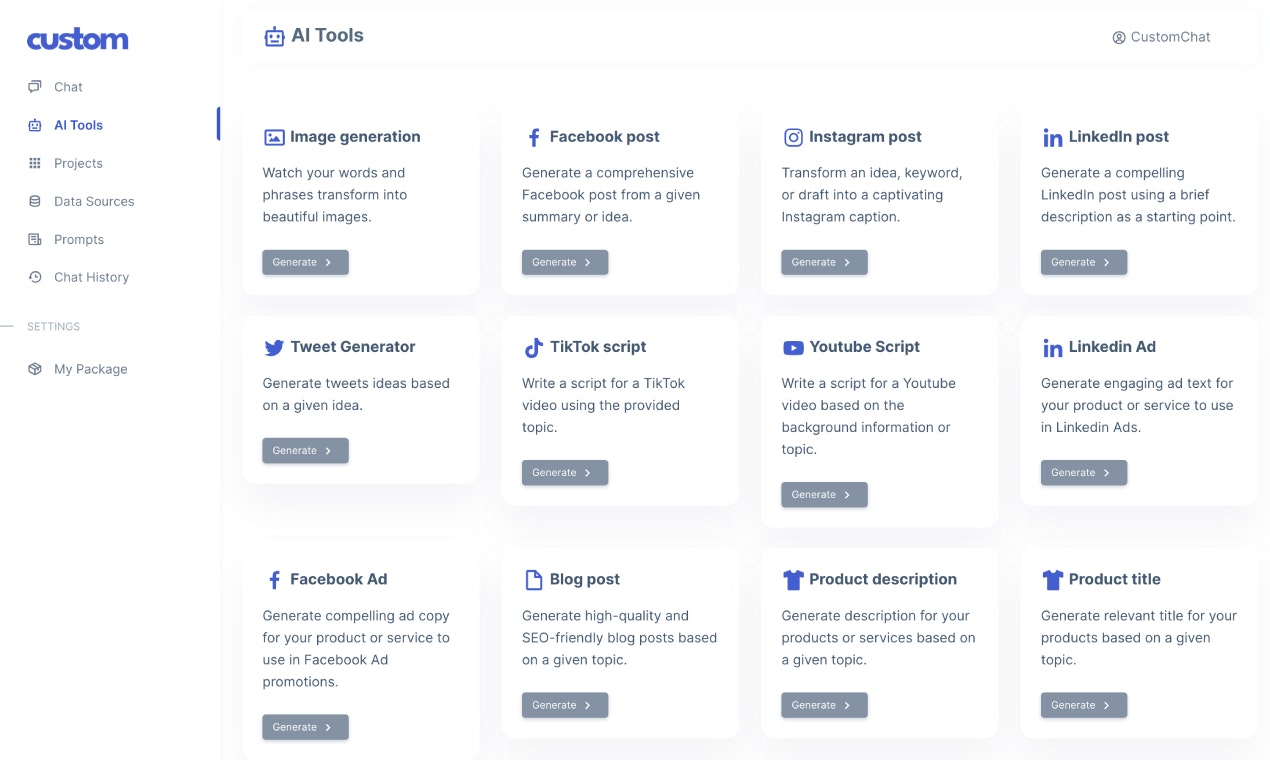Click the My Package box icon
The image size is (1270, 760).
tap(35, 369)
